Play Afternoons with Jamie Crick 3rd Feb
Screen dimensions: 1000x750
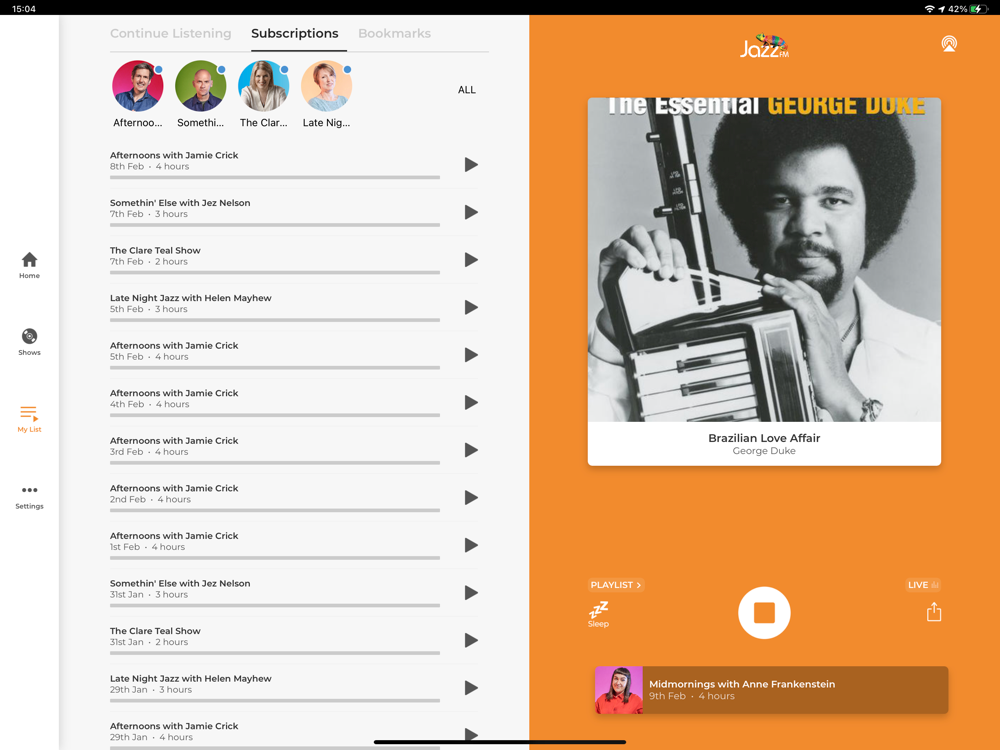click(x=471, y=450)
